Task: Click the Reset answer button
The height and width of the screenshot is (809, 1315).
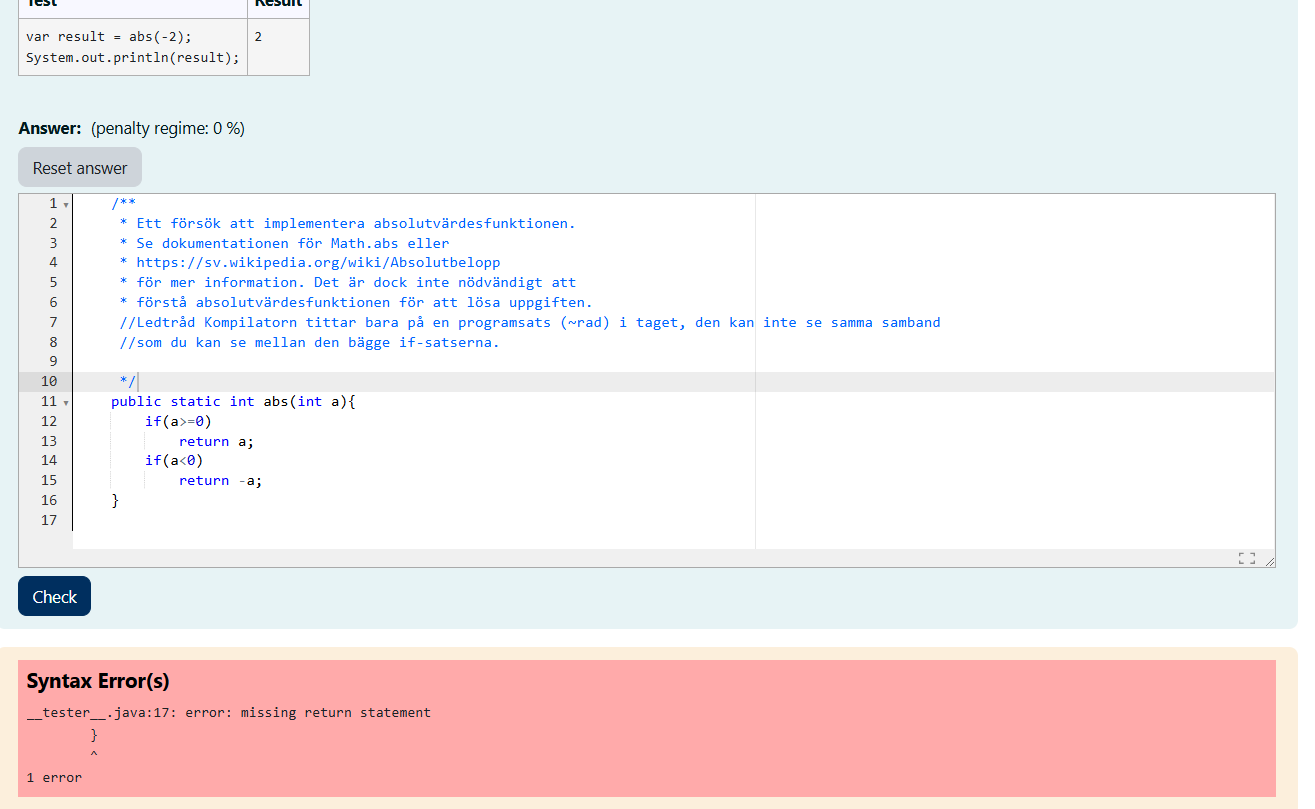Action: 80,168
